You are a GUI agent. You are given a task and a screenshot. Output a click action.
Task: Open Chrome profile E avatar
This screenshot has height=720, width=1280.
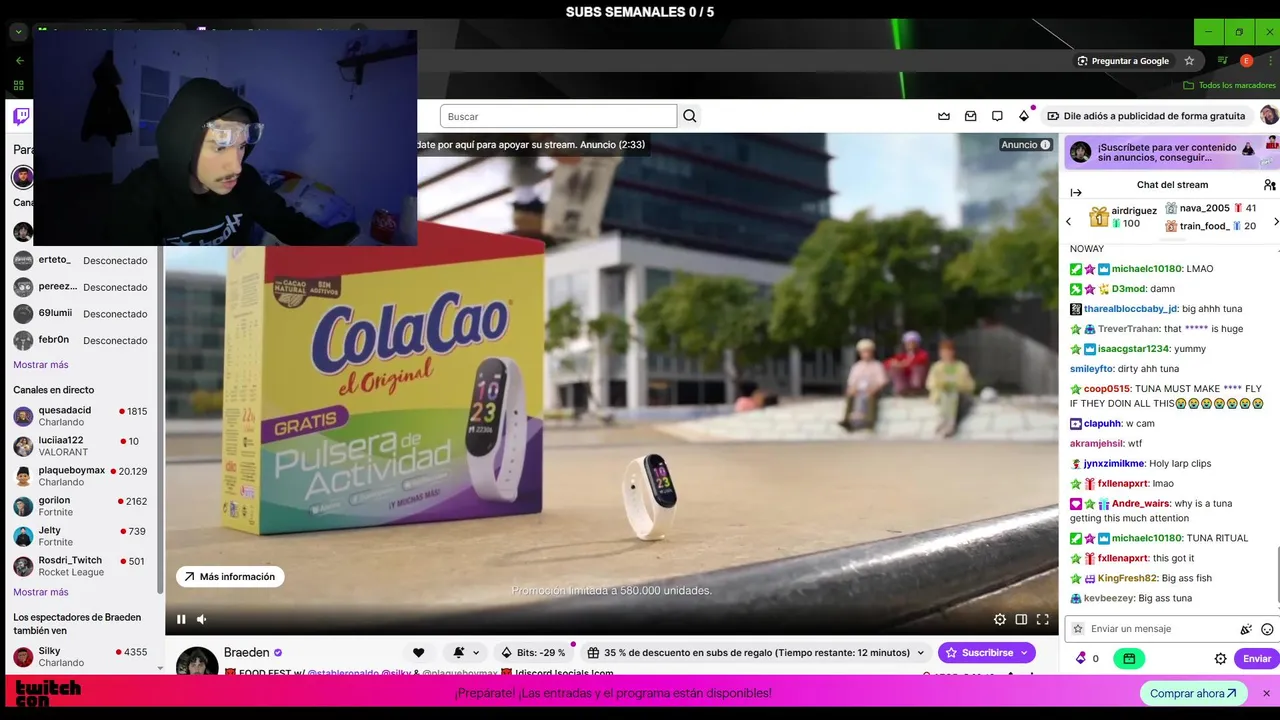pos(1246,61)
